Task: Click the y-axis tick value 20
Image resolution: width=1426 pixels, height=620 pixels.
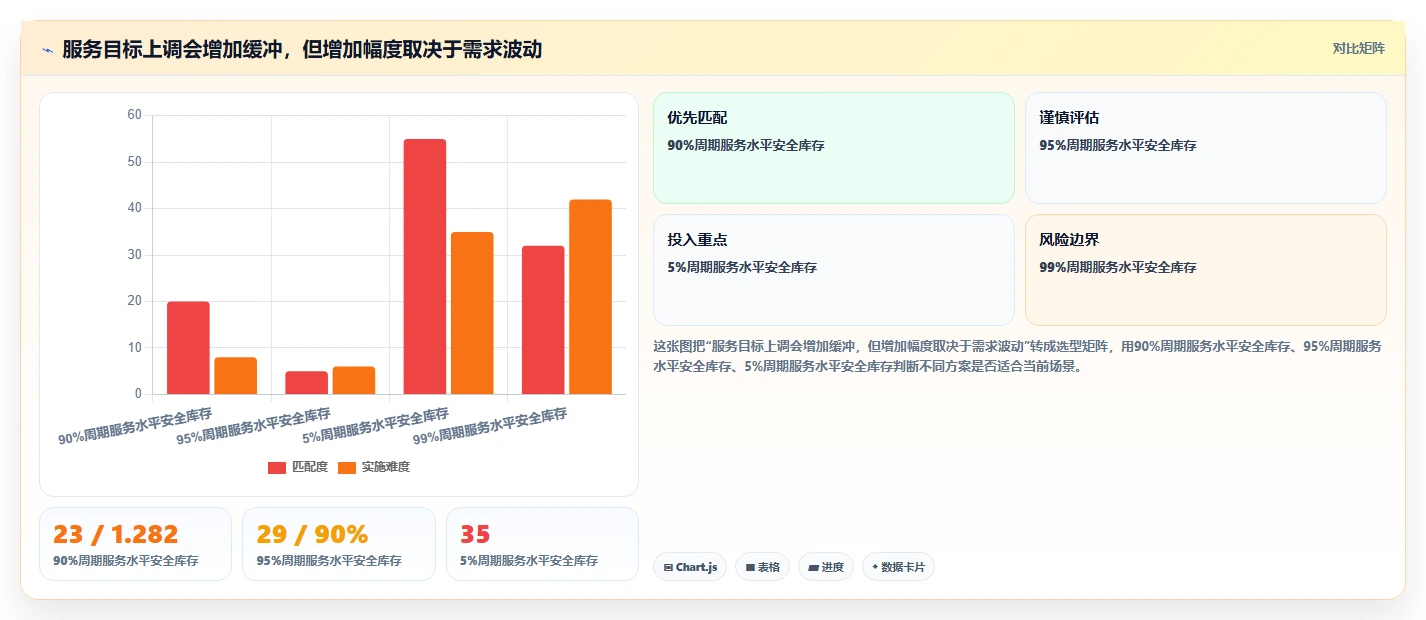Action: (x=135, y=301)
